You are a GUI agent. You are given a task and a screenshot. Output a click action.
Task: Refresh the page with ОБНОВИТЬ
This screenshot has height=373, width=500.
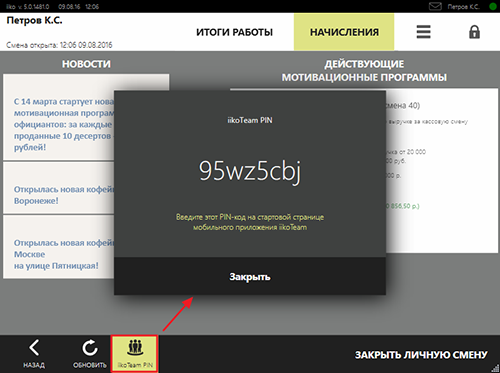(90, 354)
